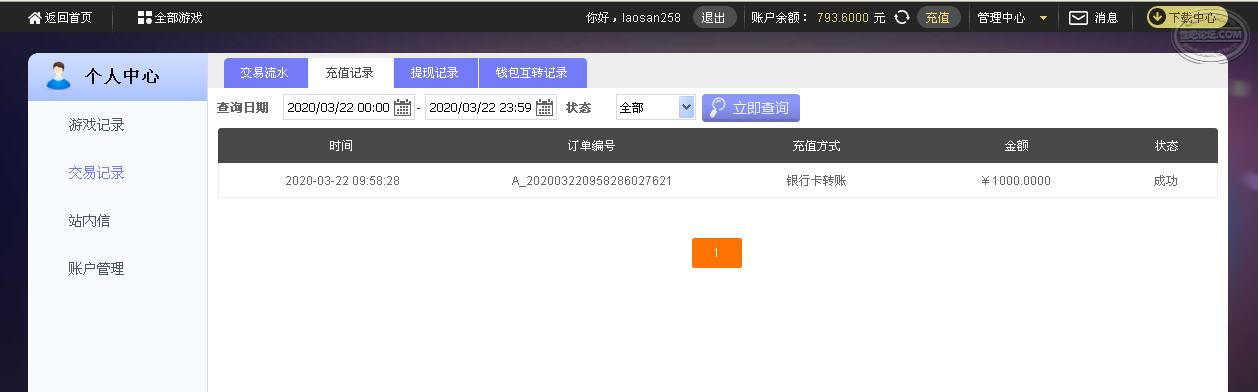The height and width of the screenshot is (392, 1258).
Task: Click the 银行卡转账 cell
Action: coord(816,181)
